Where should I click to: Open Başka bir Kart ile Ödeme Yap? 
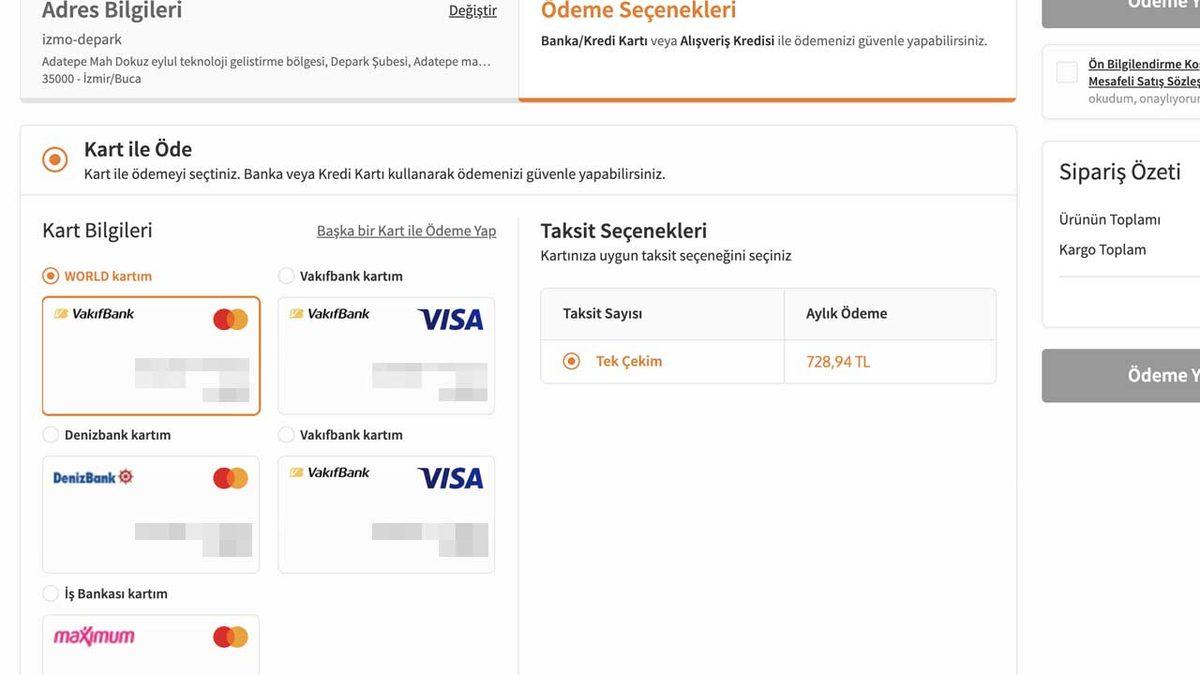[406, 230]
